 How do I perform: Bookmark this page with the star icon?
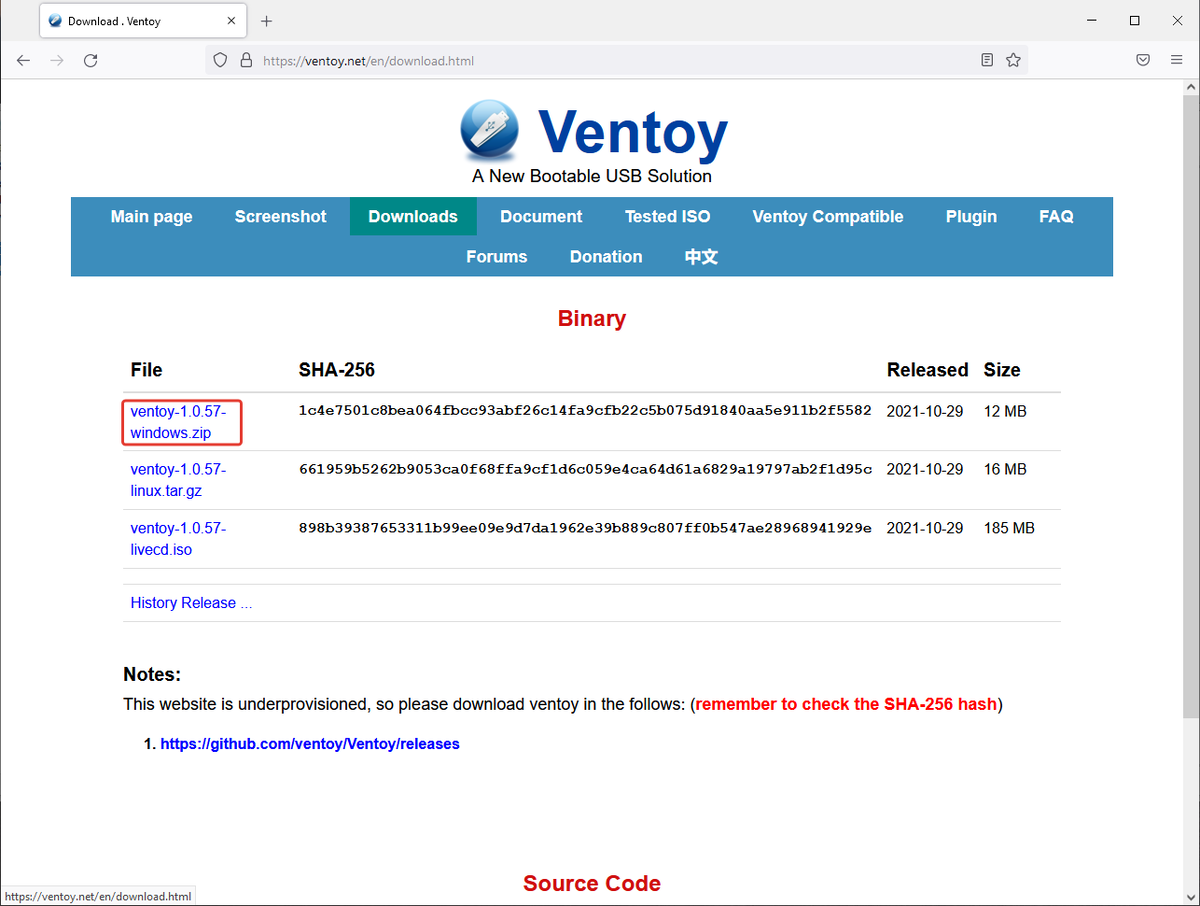point(1013,60)
